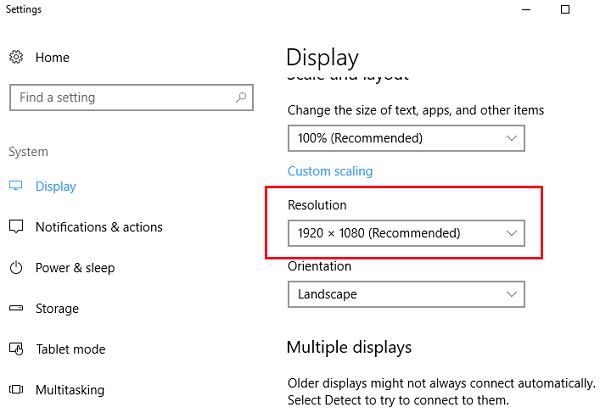Go to Notifications & actions settings
This screenshot has height=413, width=600.
pyautogui.click(x=98, y=227)
